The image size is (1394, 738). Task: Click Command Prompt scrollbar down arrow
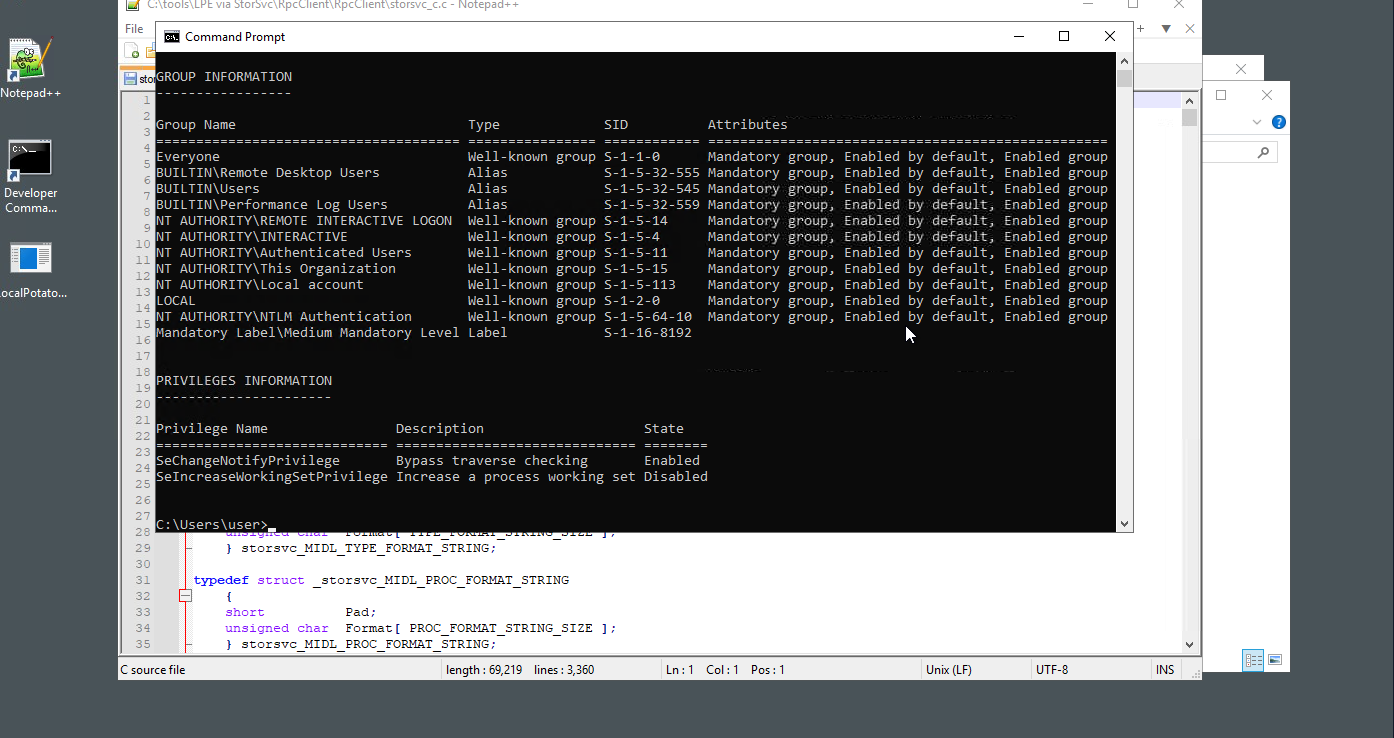tap(1124, 523)
